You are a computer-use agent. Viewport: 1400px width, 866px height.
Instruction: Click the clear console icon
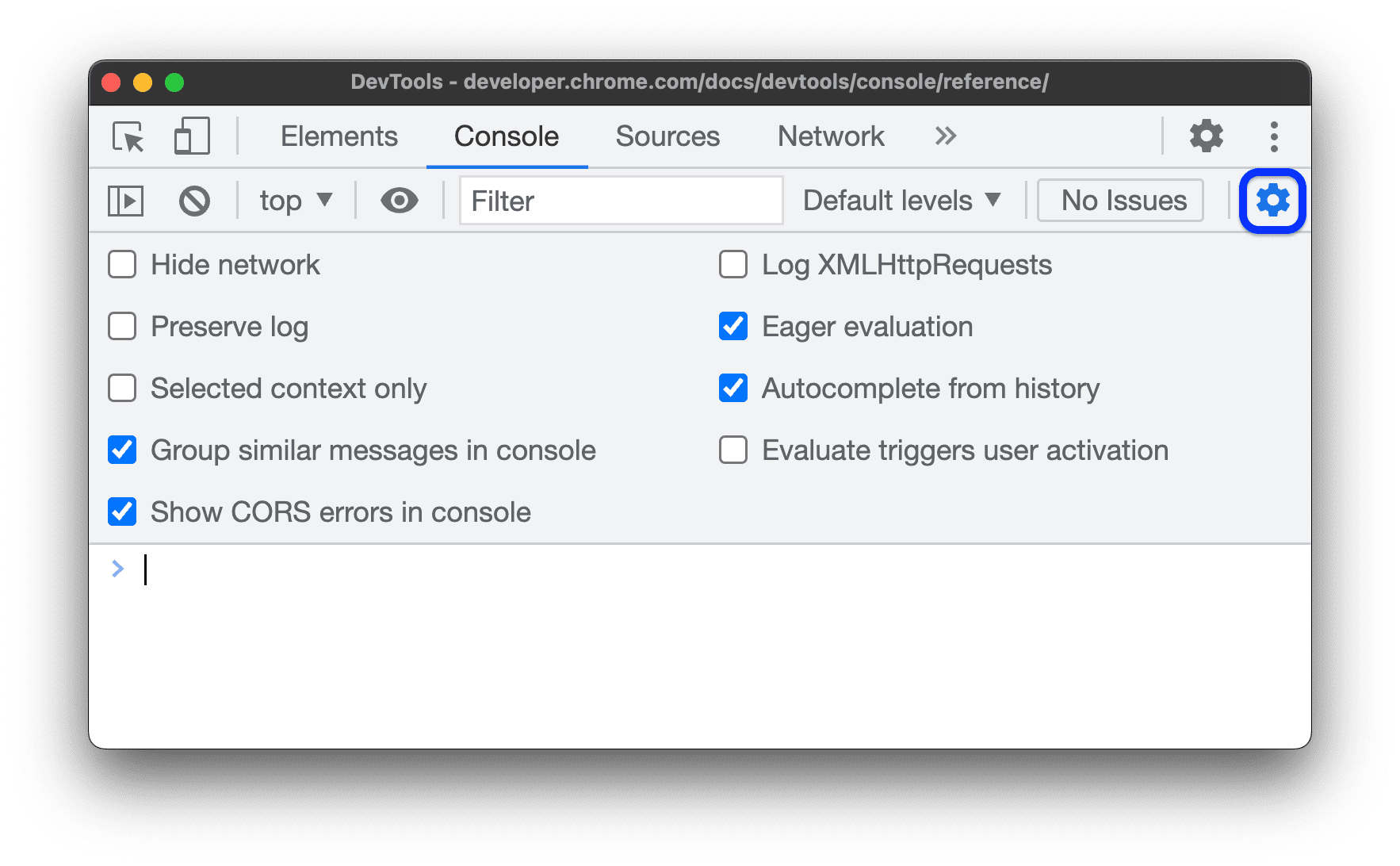coord(194,201)
